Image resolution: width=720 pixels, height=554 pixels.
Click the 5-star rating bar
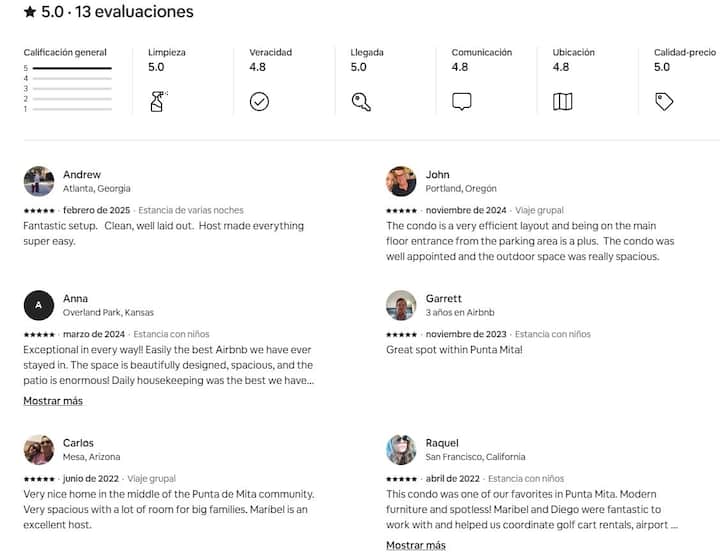click(x=72, y=68)
